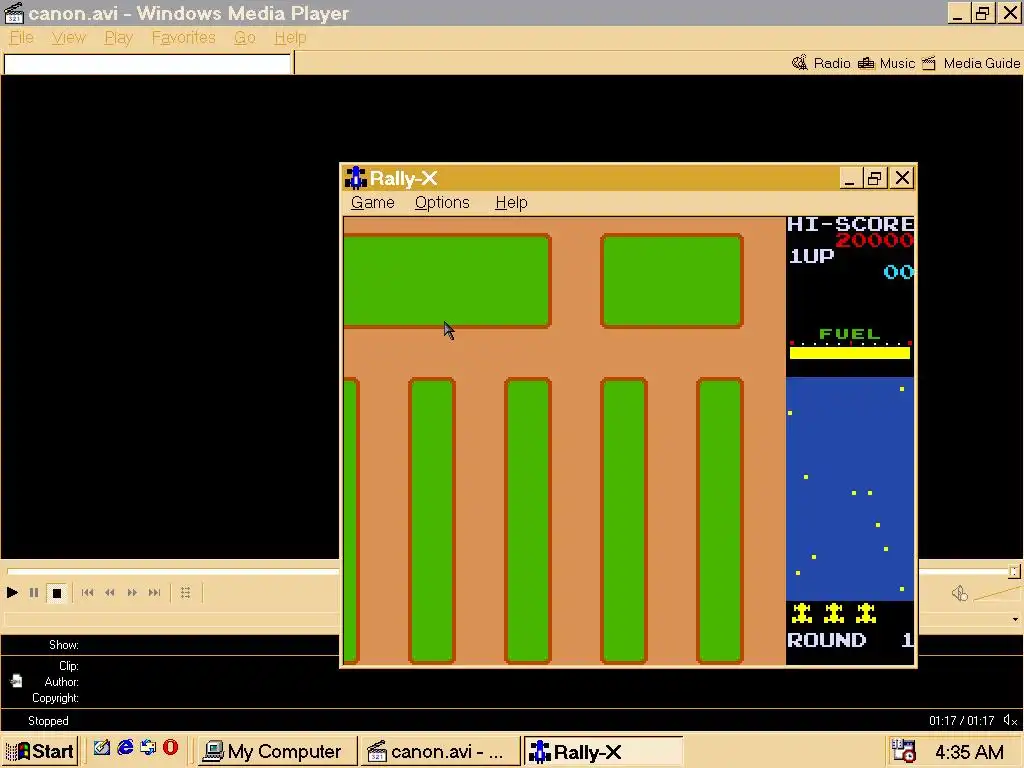Click the Rally-X title bar car icon
This screenshot has height=768, width=1024.
tap(356, 178)
